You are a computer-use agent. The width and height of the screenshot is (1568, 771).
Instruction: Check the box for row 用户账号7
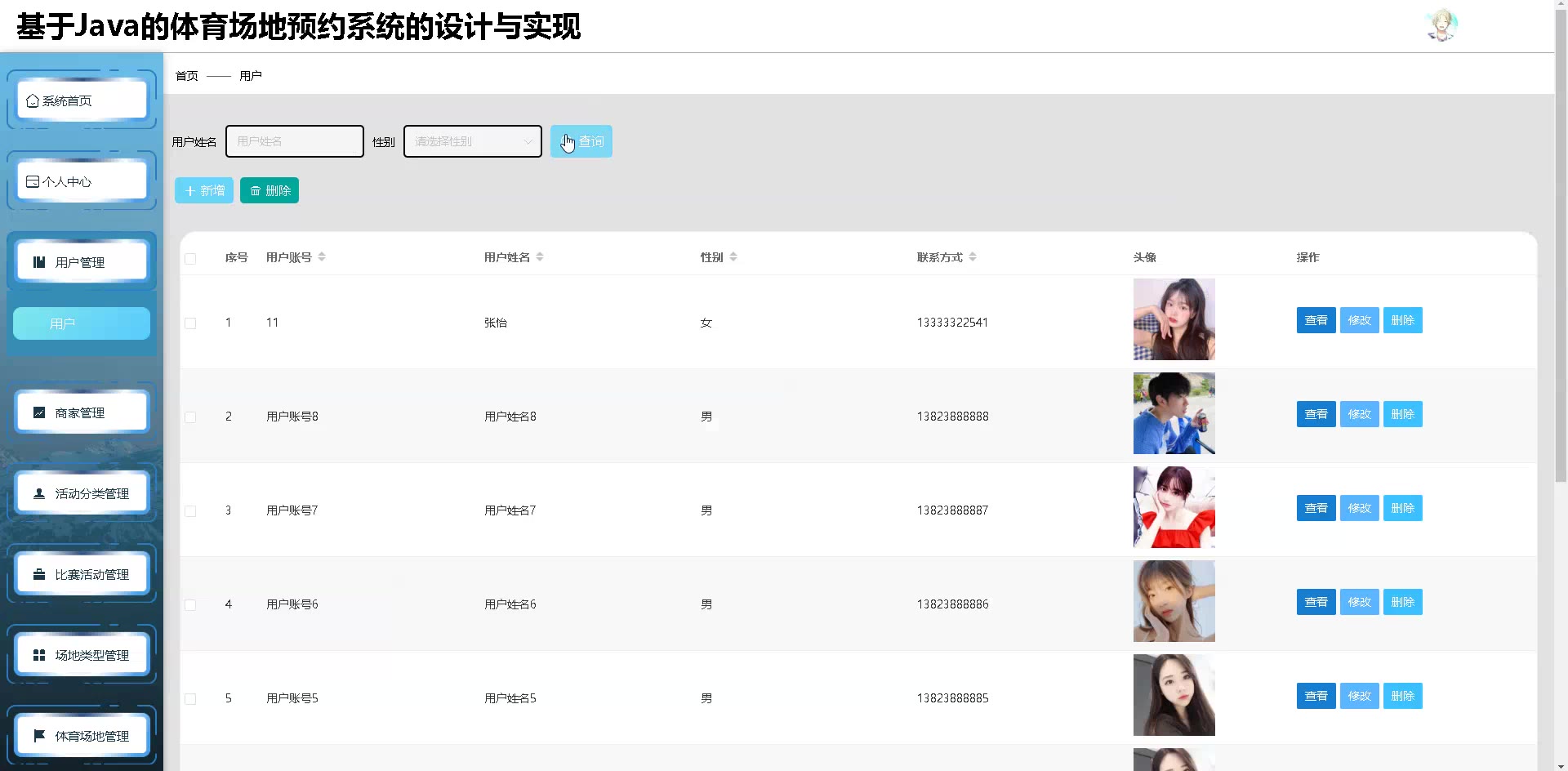tap(190, 510)
